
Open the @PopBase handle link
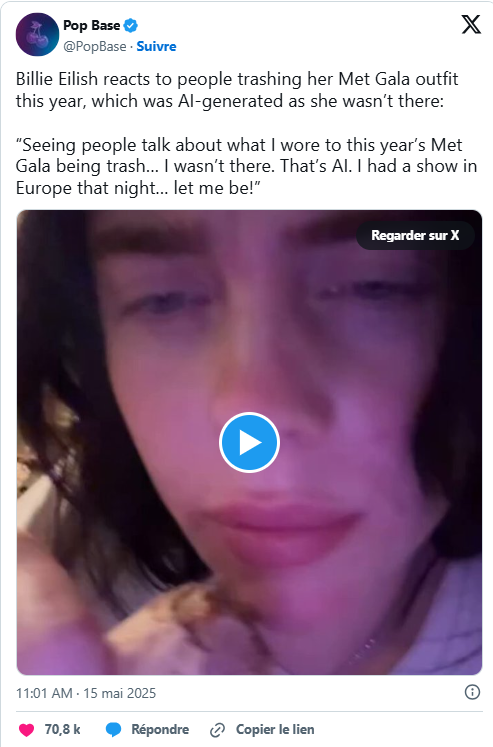click(x=95, y=46)
